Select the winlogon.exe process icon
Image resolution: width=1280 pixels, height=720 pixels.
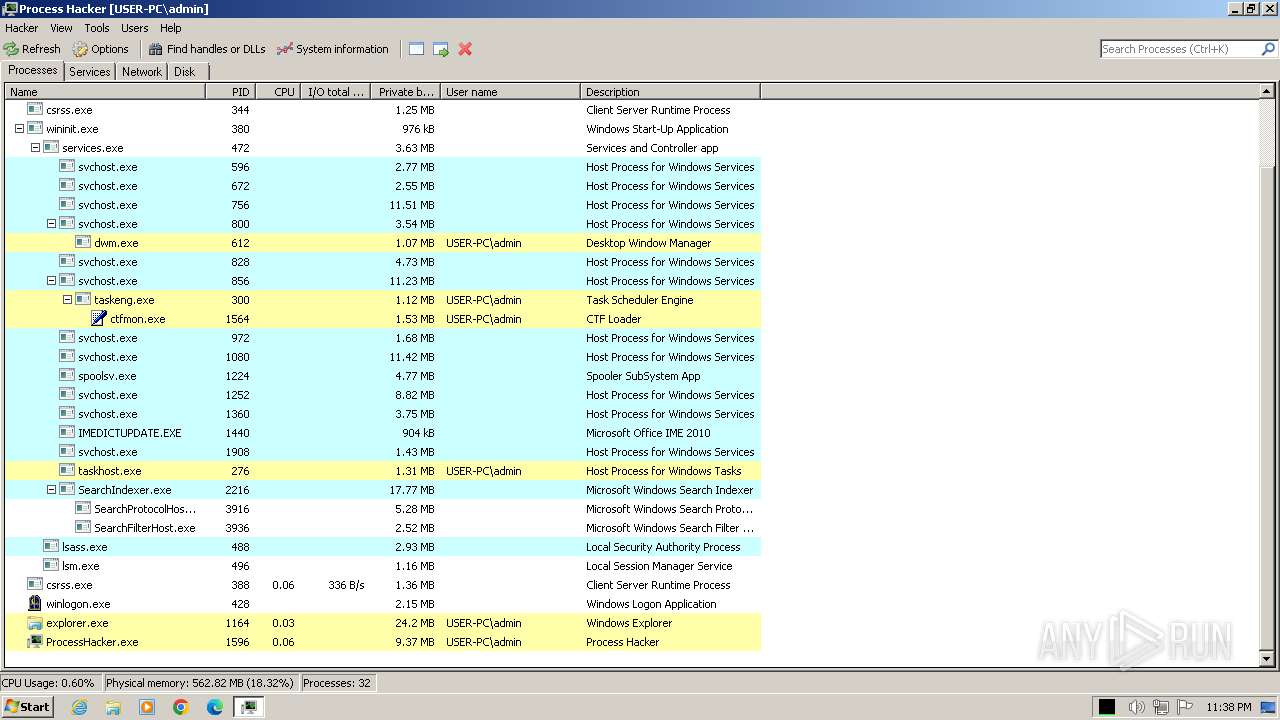tap(35, 604)
